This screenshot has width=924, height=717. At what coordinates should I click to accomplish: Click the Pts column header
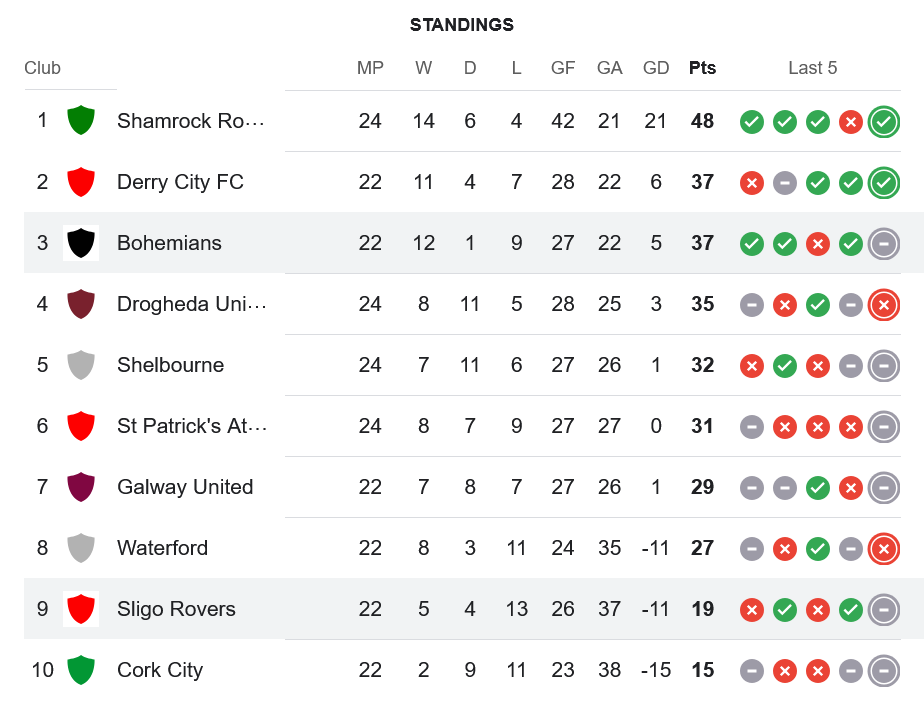click(702, 68)
